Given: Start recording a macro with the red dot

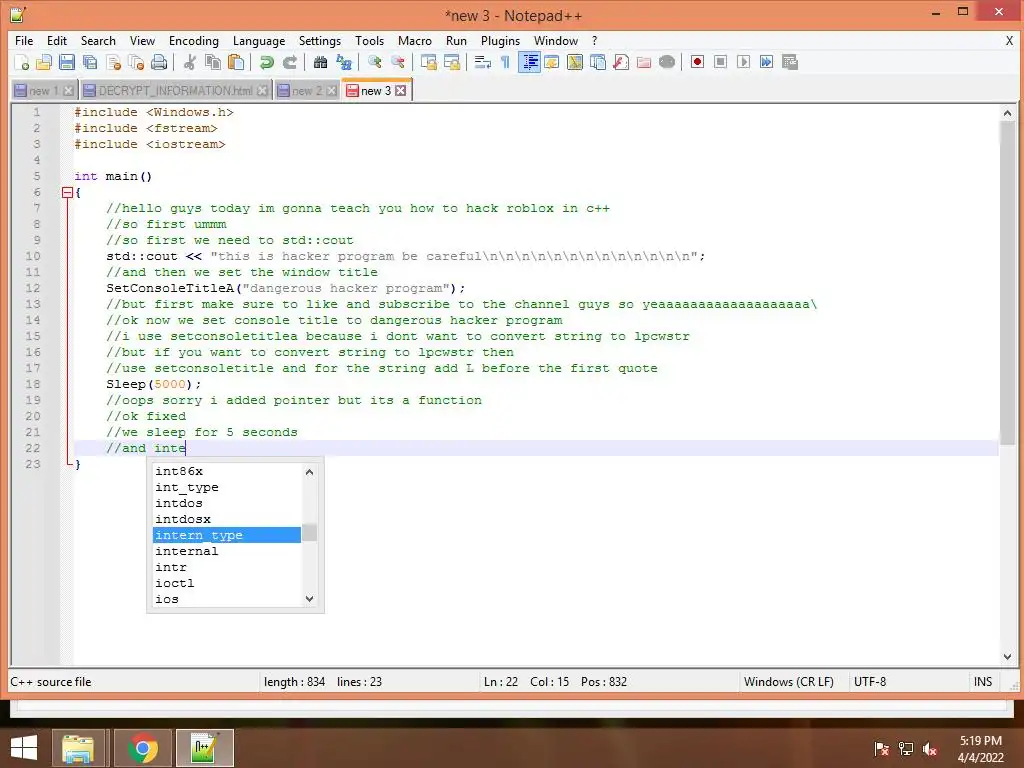Looking at the screenshot, I should 697,62.
